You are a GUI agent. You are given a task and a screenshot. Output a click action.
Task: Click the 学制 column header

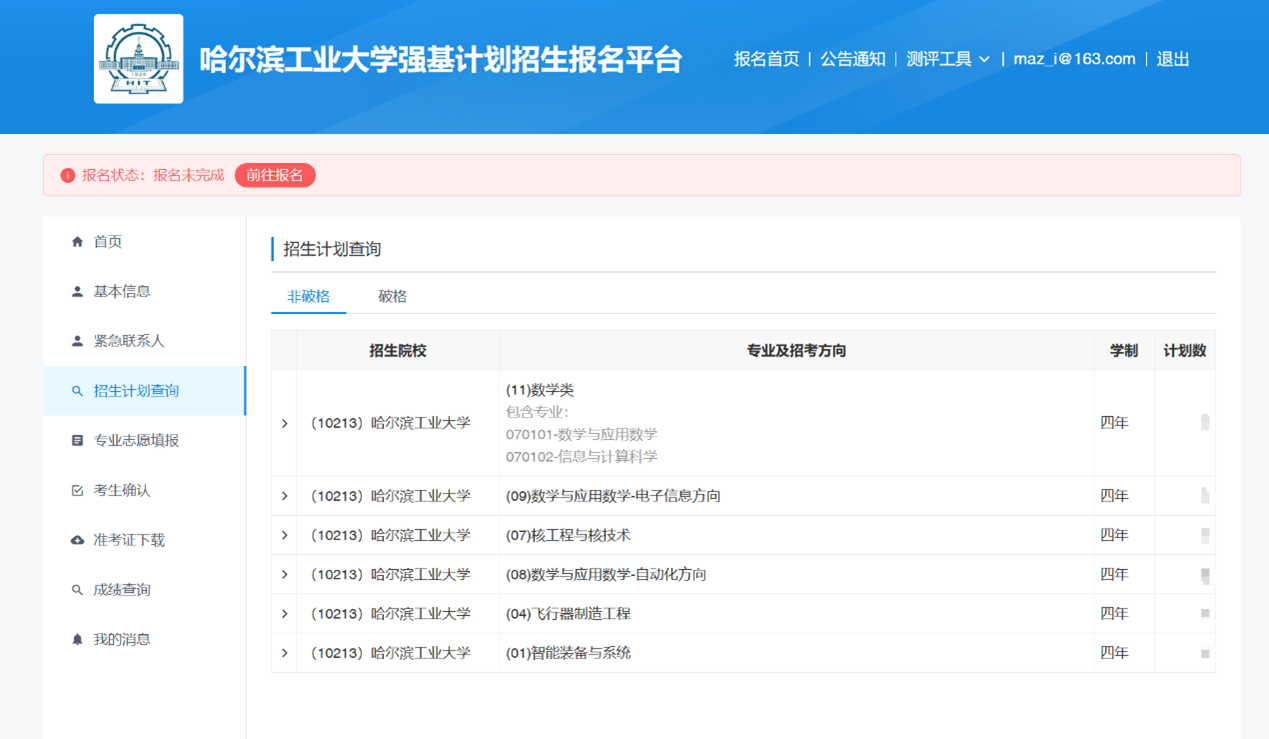point(1124,351)
